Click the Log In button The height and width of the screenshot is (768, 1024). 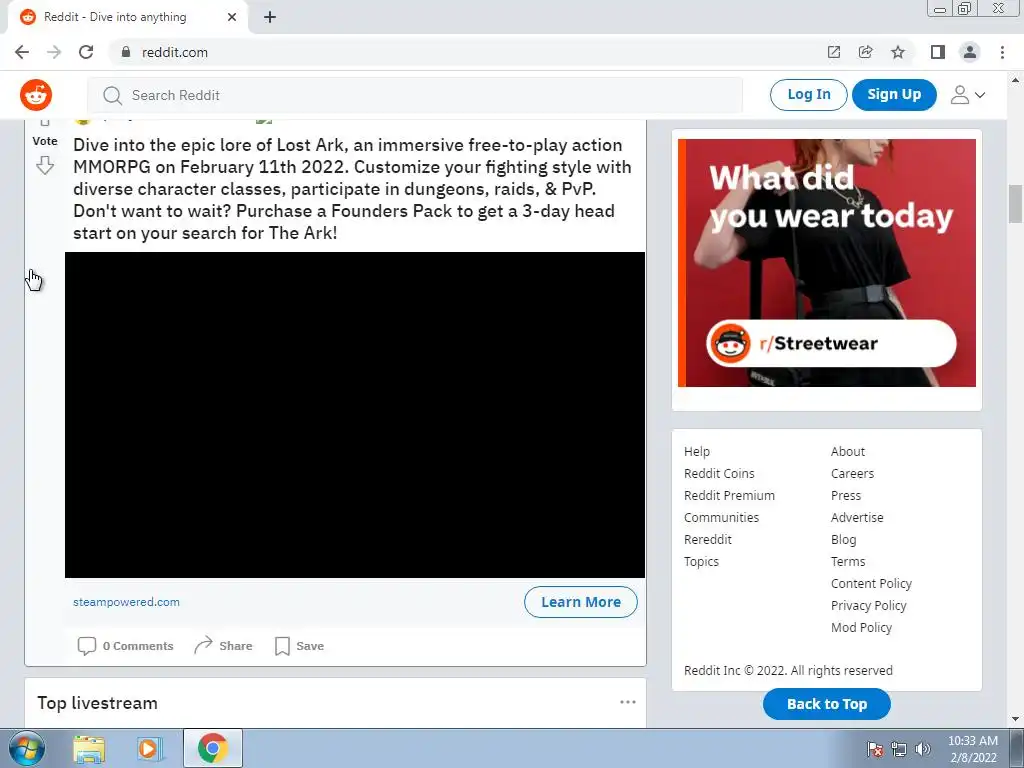[x=808, y=95]
